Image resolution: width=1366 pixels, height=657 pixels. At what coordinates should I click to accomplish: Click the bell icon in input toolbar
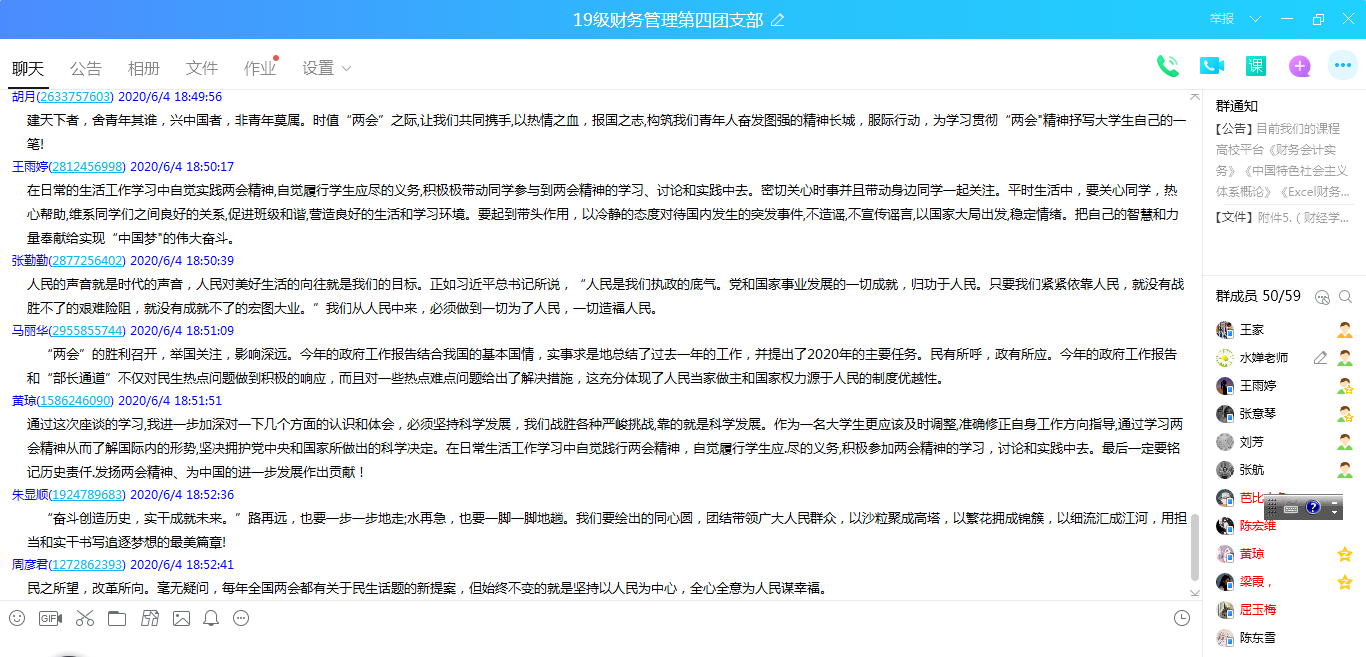(211, 618)
